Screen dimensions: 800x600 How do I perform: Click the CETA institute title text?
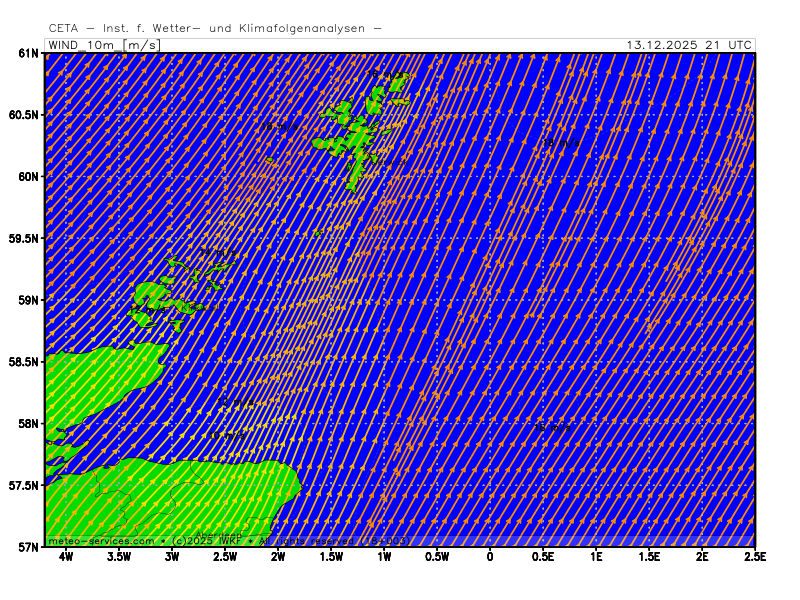214,28
